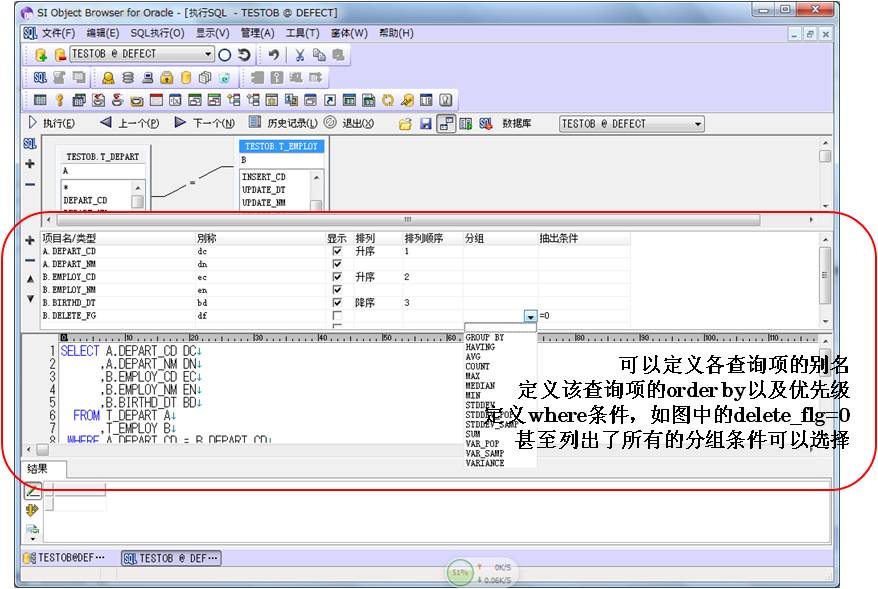Image resolution: width=878 pixels, height=589 pixels.
Task: Click the red SQL execution icon near 数据库
Action: 485,122
